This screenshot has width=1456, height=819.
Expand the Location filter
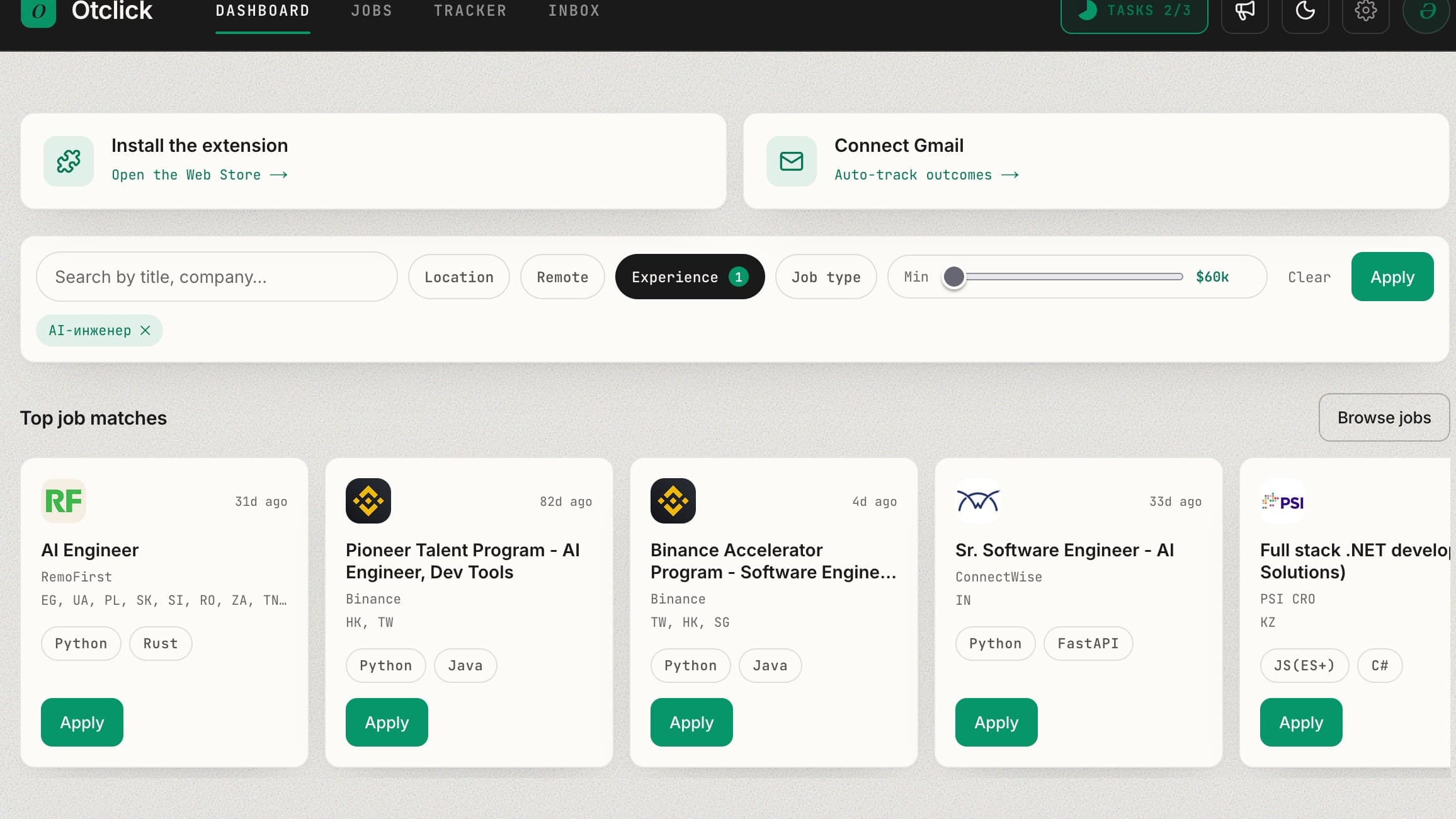coord(459,277)
